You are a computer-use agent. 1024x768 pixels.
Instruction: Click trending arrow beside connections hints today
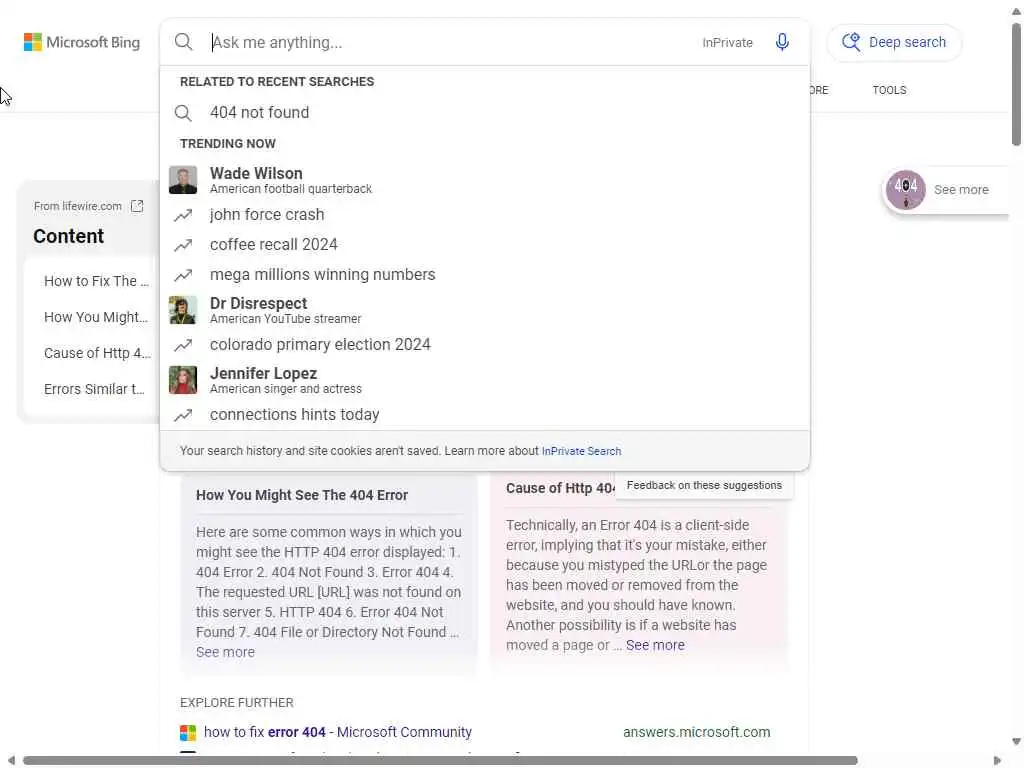click(x=183, y=415)
